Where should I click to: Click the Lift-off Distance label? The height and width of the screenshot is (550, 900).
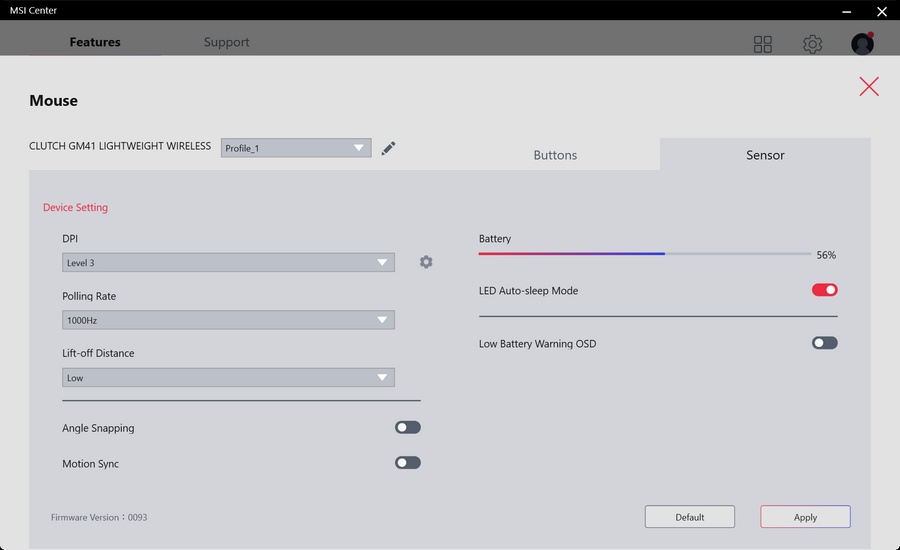coord(98,353)
